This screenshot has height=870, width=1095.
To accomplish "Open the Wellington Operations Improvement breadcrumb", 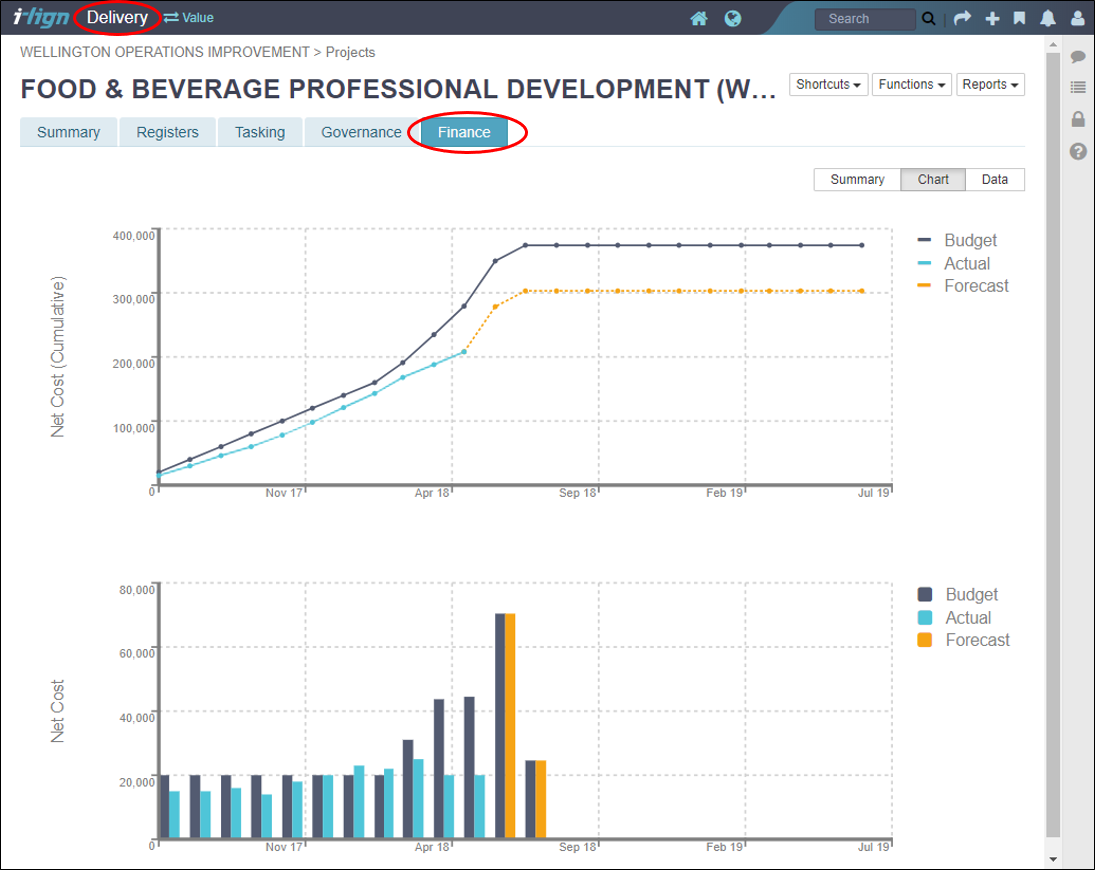I will coord(164,52).
